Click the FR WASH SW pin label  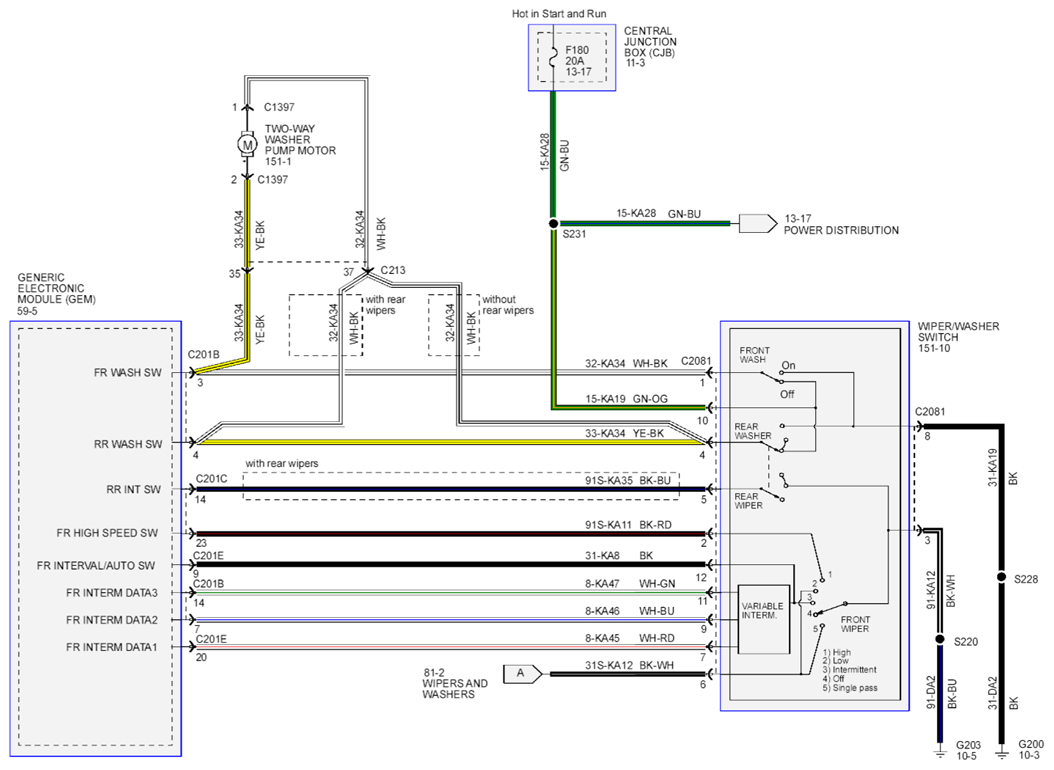[x=128, y=372]
